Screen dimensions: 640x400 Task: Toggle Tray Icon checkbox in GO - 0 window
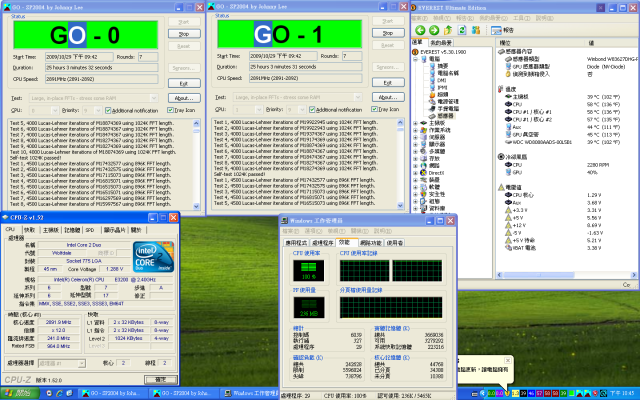(170, 110)
